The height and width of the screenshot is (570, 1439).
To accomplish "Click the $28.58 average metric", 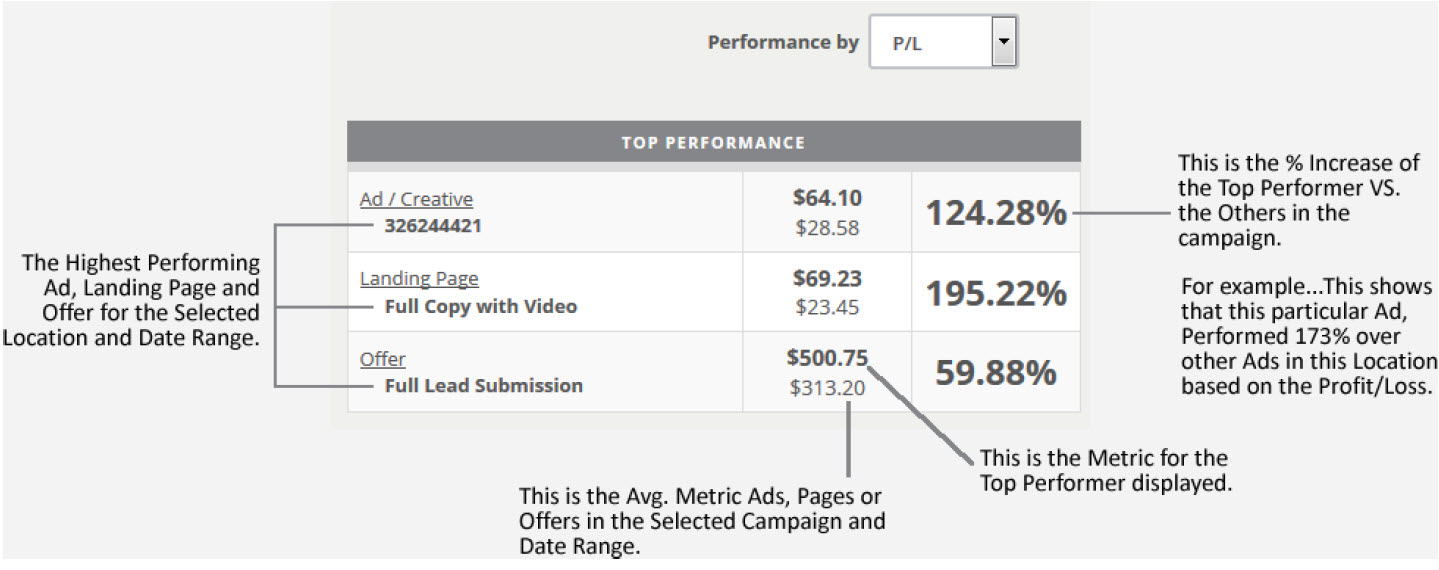I will (x=827, y=228).
